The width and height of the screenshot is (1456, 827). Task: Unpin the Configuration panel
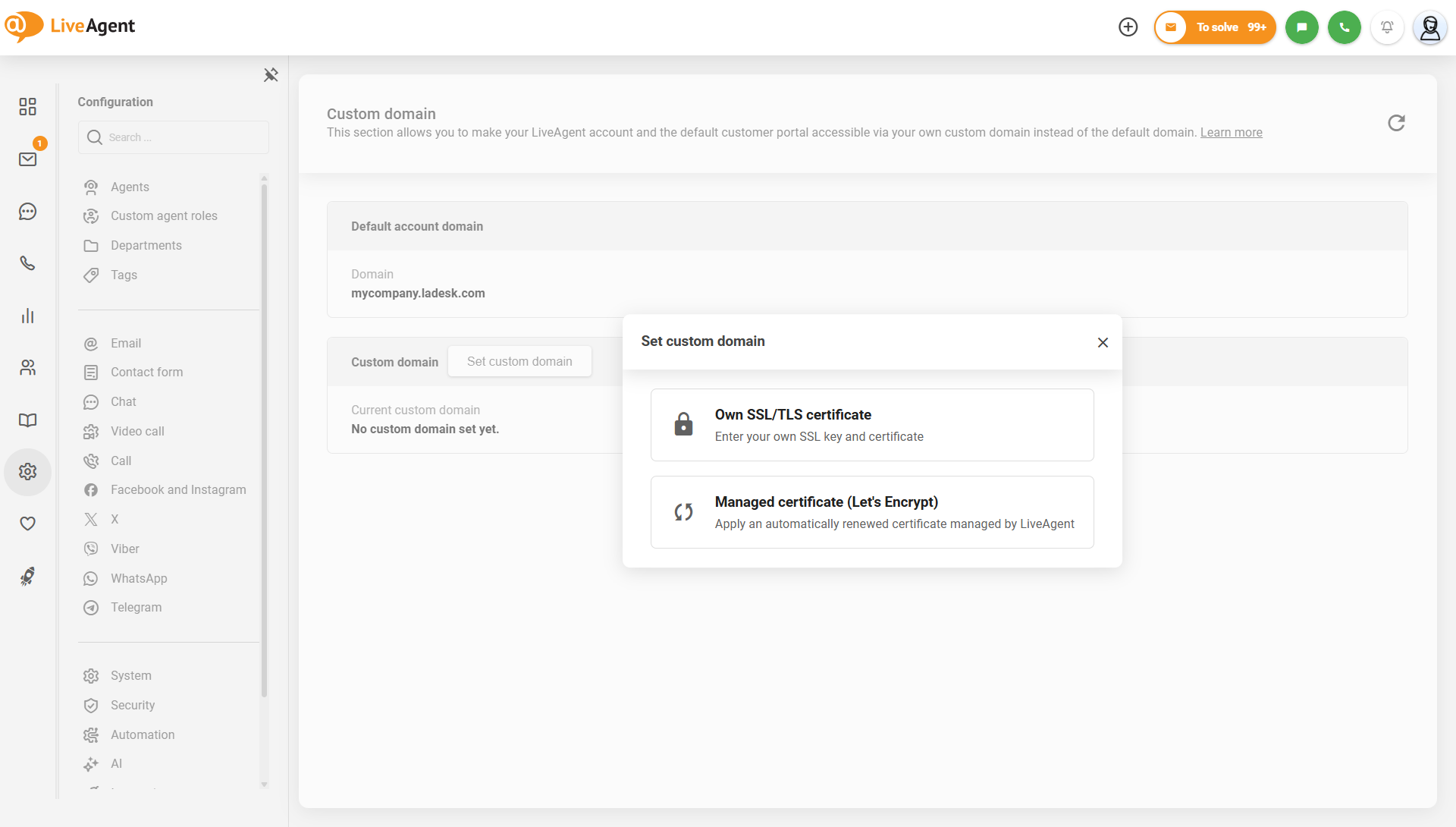coord(271,74)
